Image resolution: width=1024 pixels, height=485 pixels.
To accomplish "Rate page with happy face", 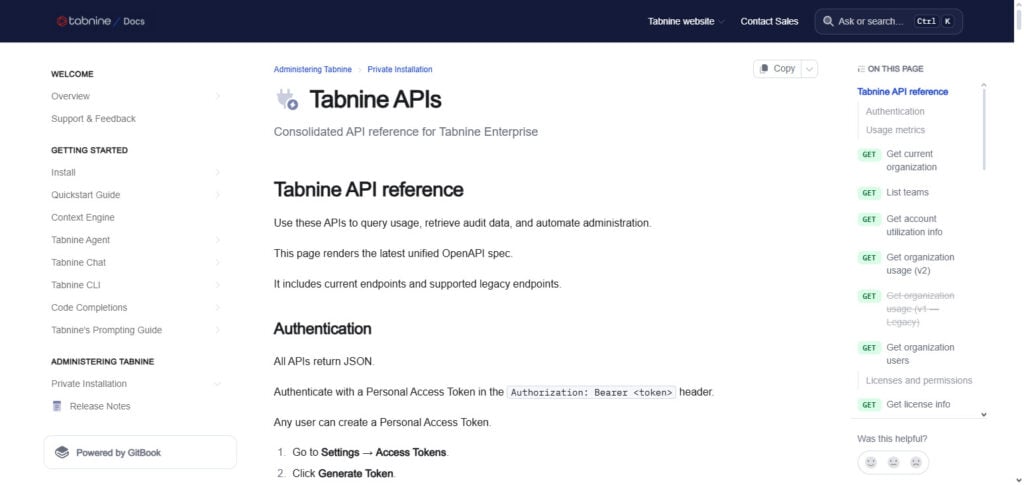I will pyautogui.click(x=871, y=462).
